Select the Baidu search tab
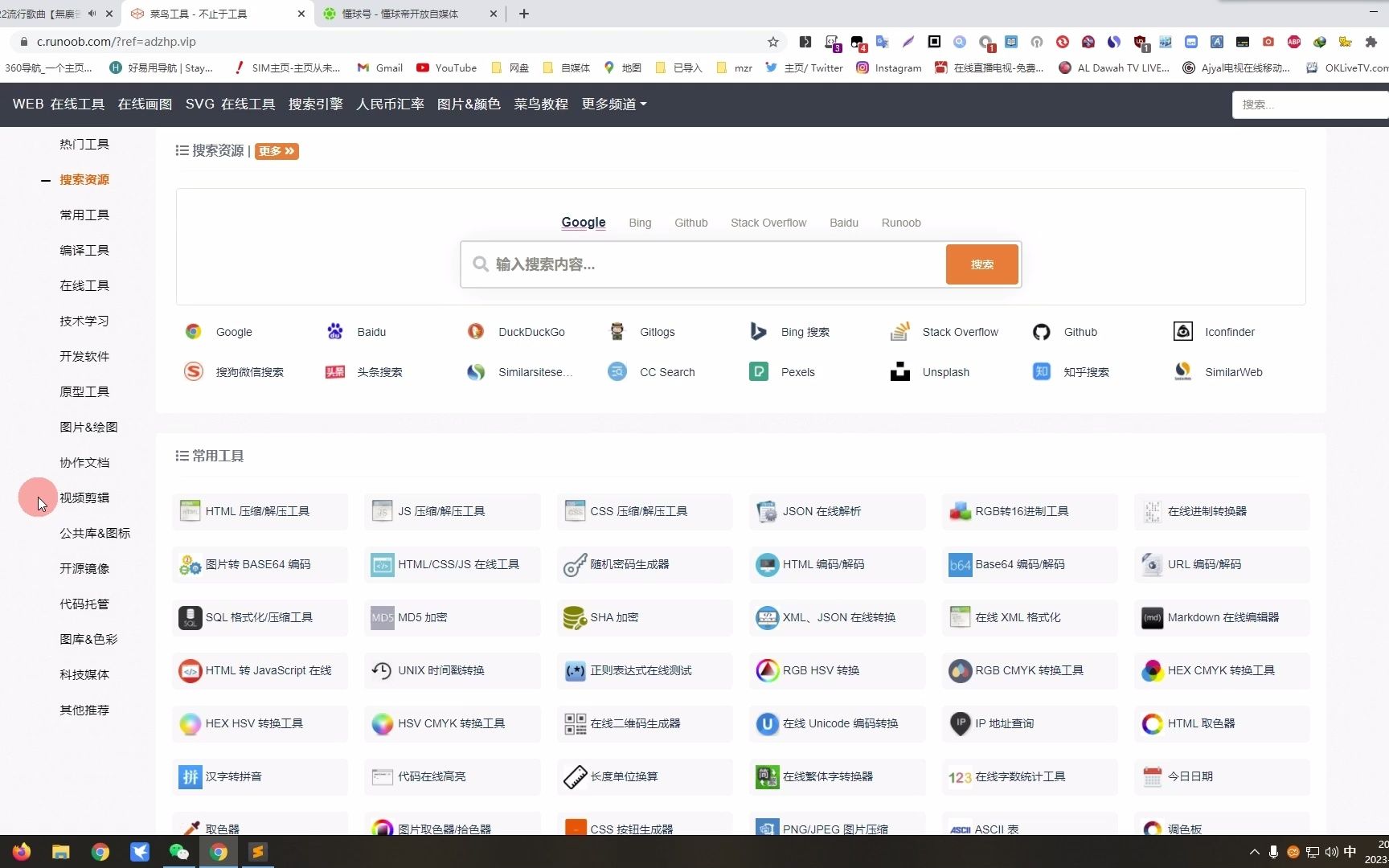The image size is (1389, 868). [844, 223]
